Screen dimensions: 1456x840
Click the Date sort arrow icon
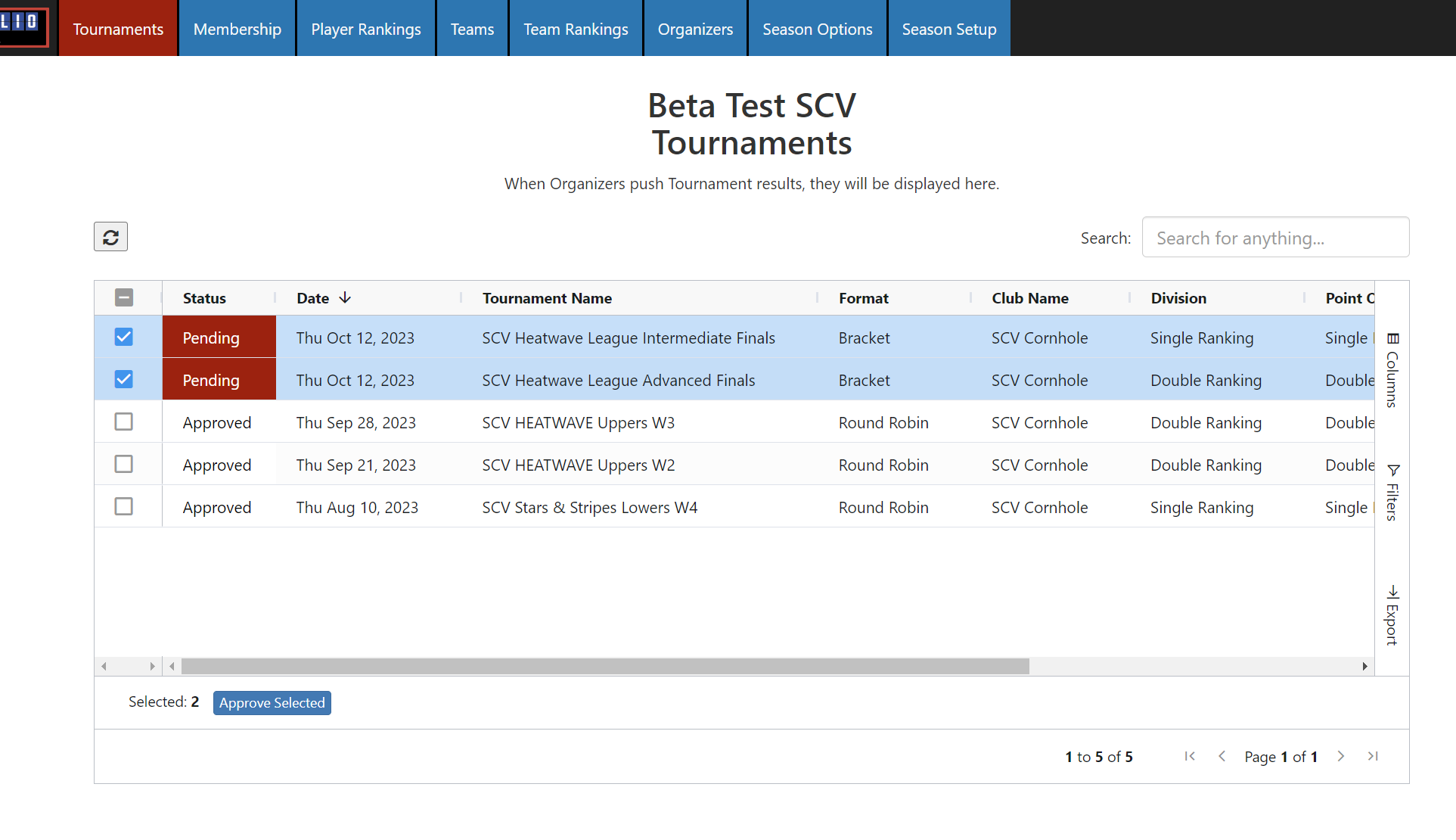[345, 298]
